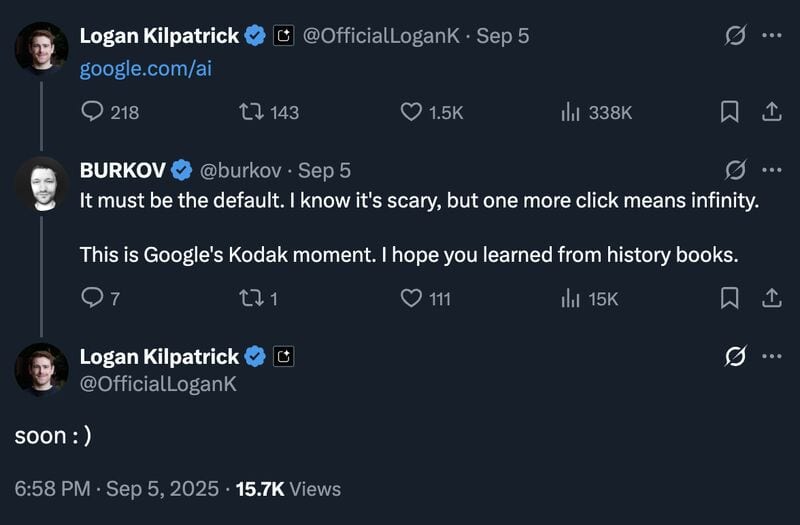The width and height of the screenshot is (800, 525).
Task: Share Logan Kilpatrick's first post
Action: click(772, 112)
